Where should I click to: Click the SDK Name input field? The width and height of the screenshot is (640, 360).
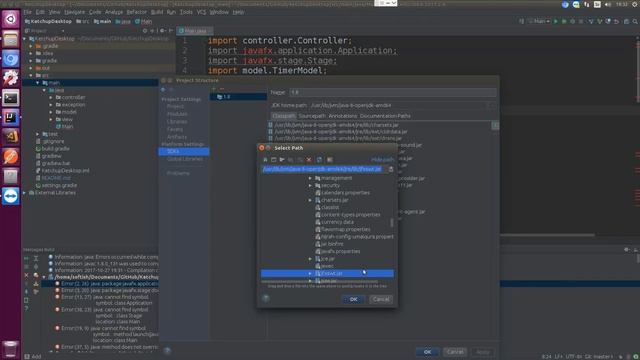click(x=393, y=93)
